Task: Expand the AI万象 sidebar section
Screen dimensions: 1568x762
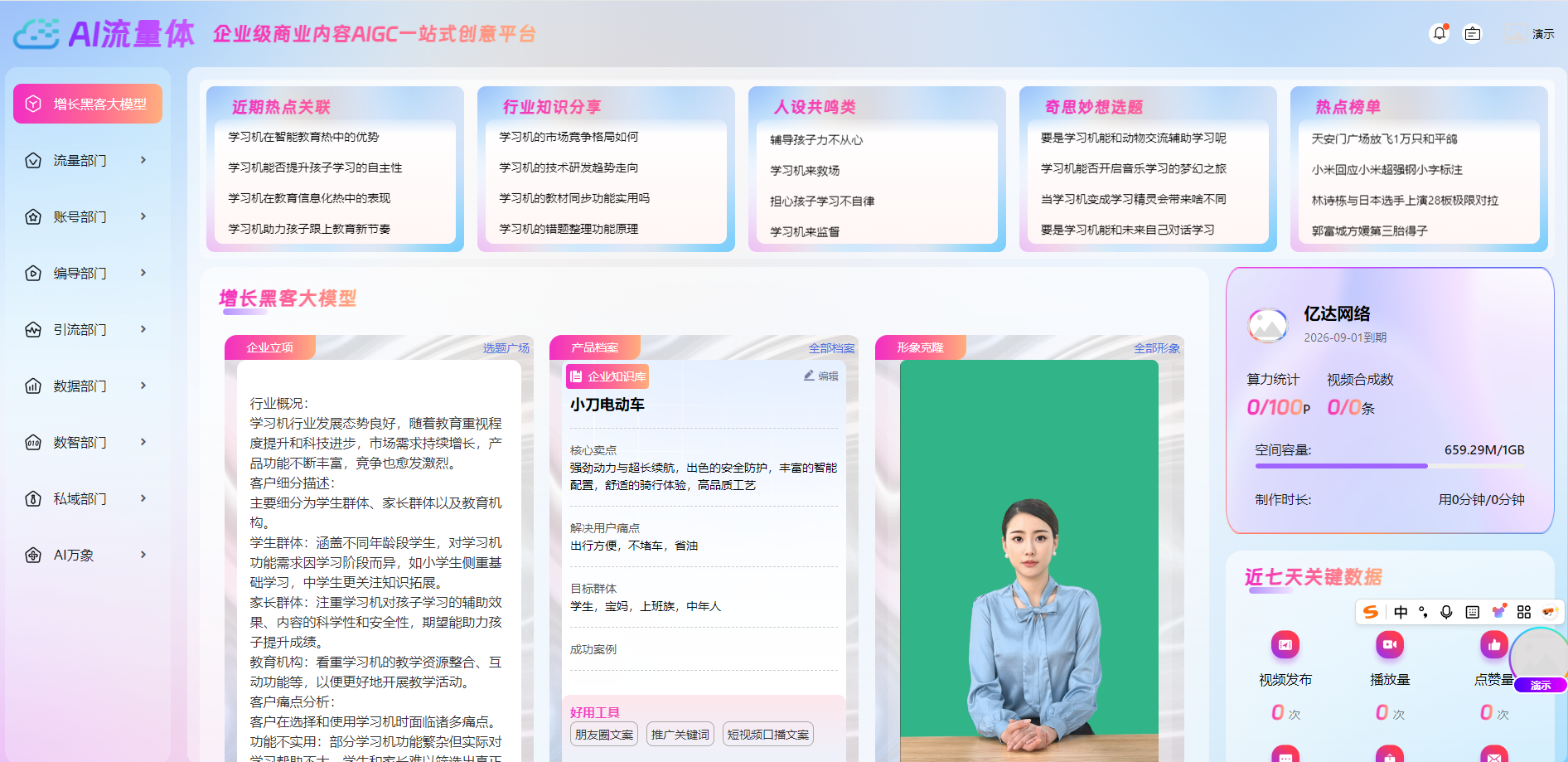Action: [83, 555]
